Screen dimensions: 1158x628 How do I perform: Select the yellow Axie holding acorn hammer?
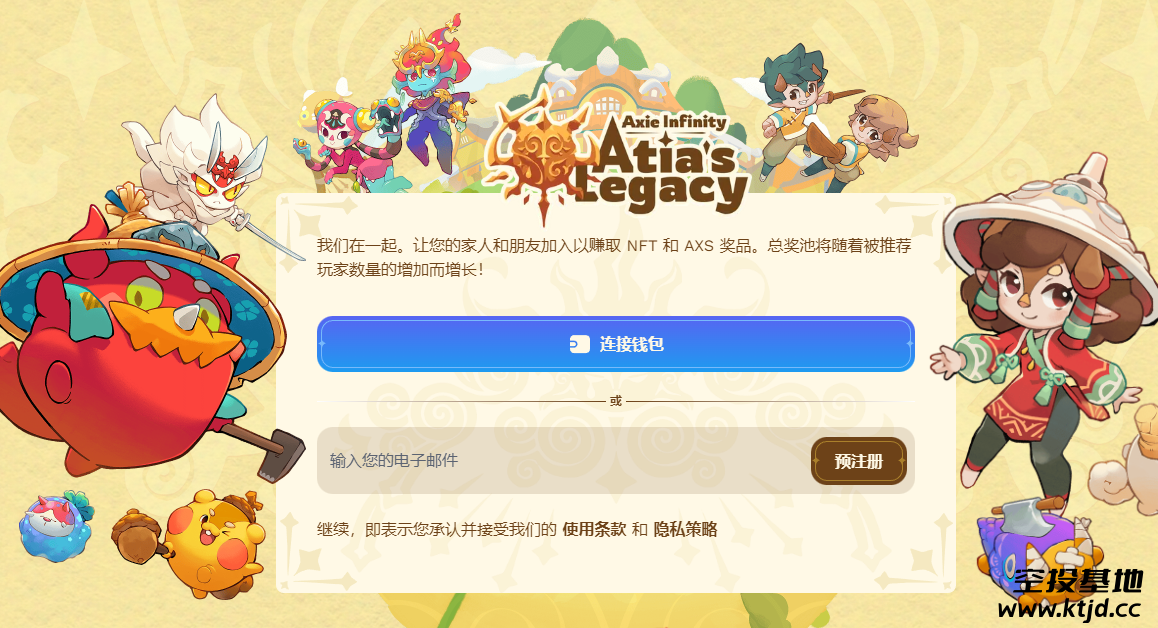point(199,543)
